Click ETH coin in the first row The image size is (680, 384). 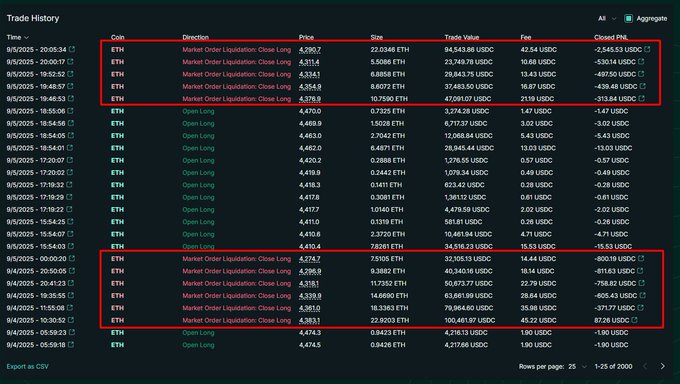coord(118,49)
